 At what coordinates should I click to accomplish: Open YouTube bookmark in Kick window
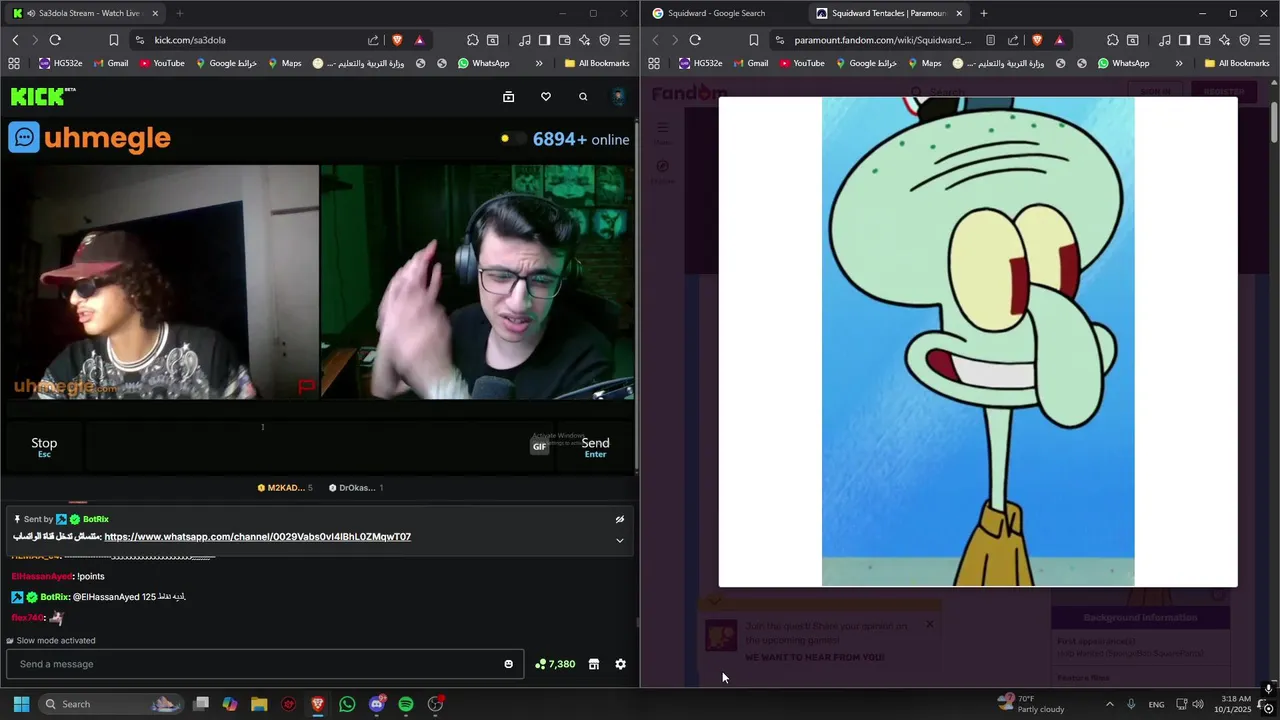click(x=162, y=63)
